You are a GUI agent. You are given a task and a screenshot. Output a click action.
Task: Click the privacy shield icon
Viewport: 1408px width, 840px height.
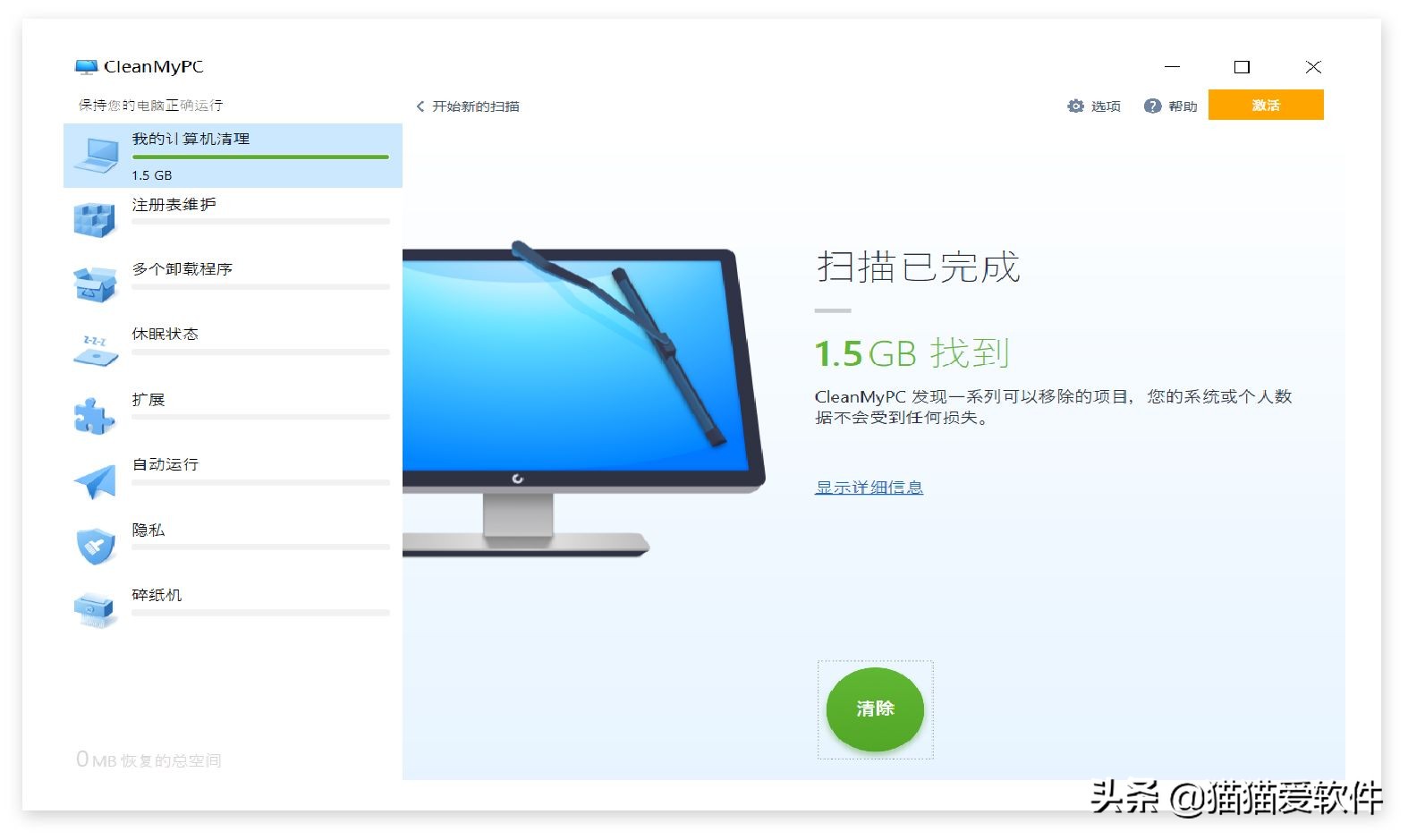click(x=95, y=547)
